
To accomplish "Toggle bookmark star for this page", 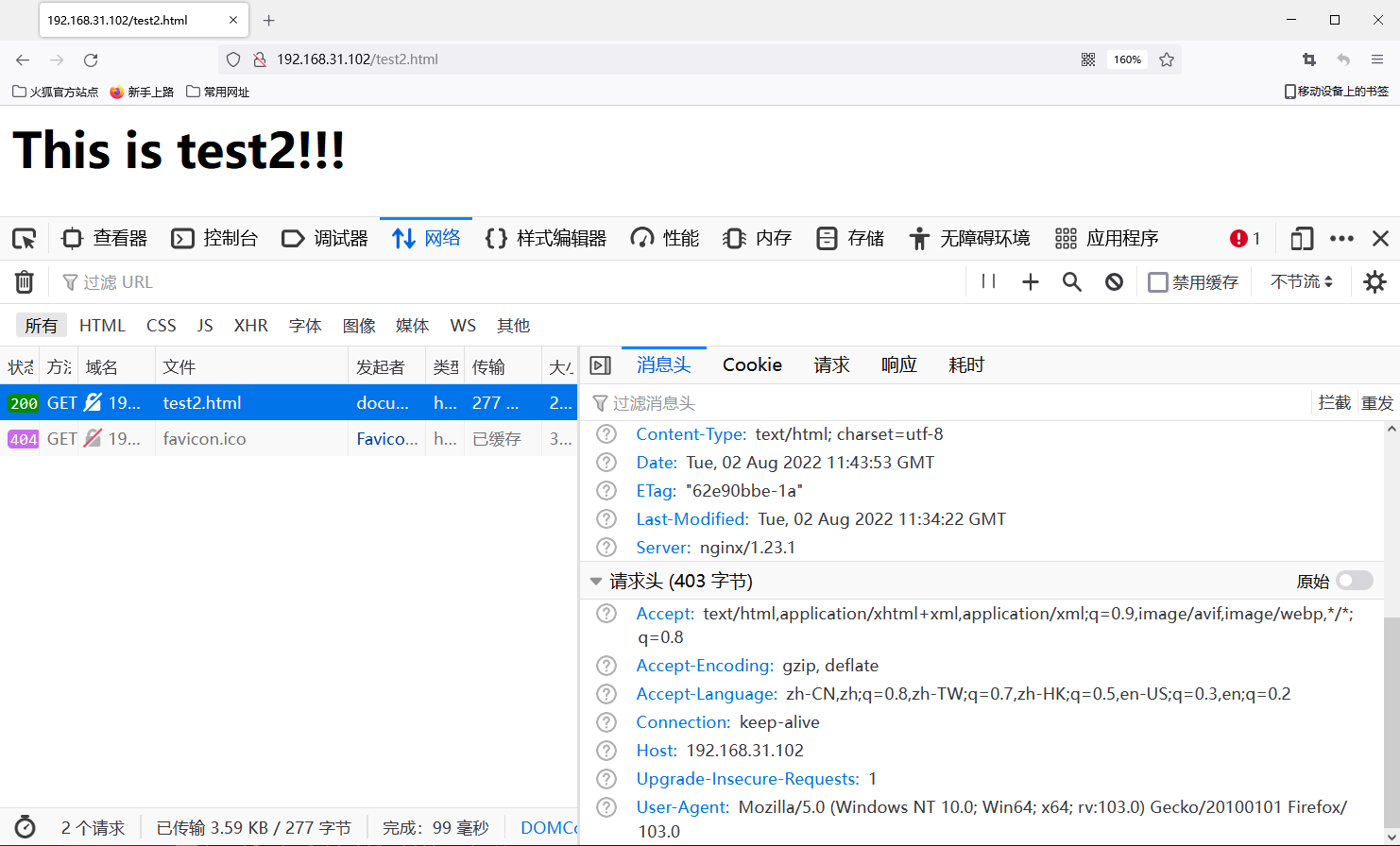I will click(1167, 59).
